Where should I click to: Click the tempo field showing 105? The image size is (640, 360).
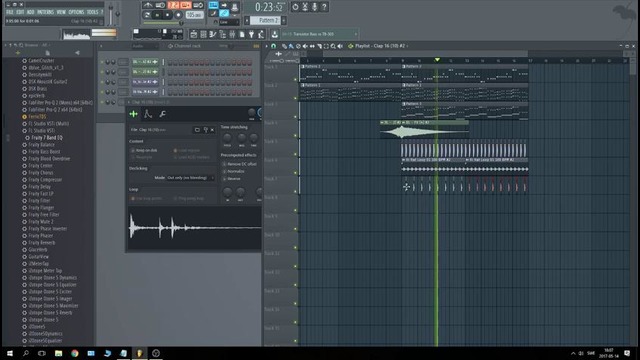(x=194, y=15)
